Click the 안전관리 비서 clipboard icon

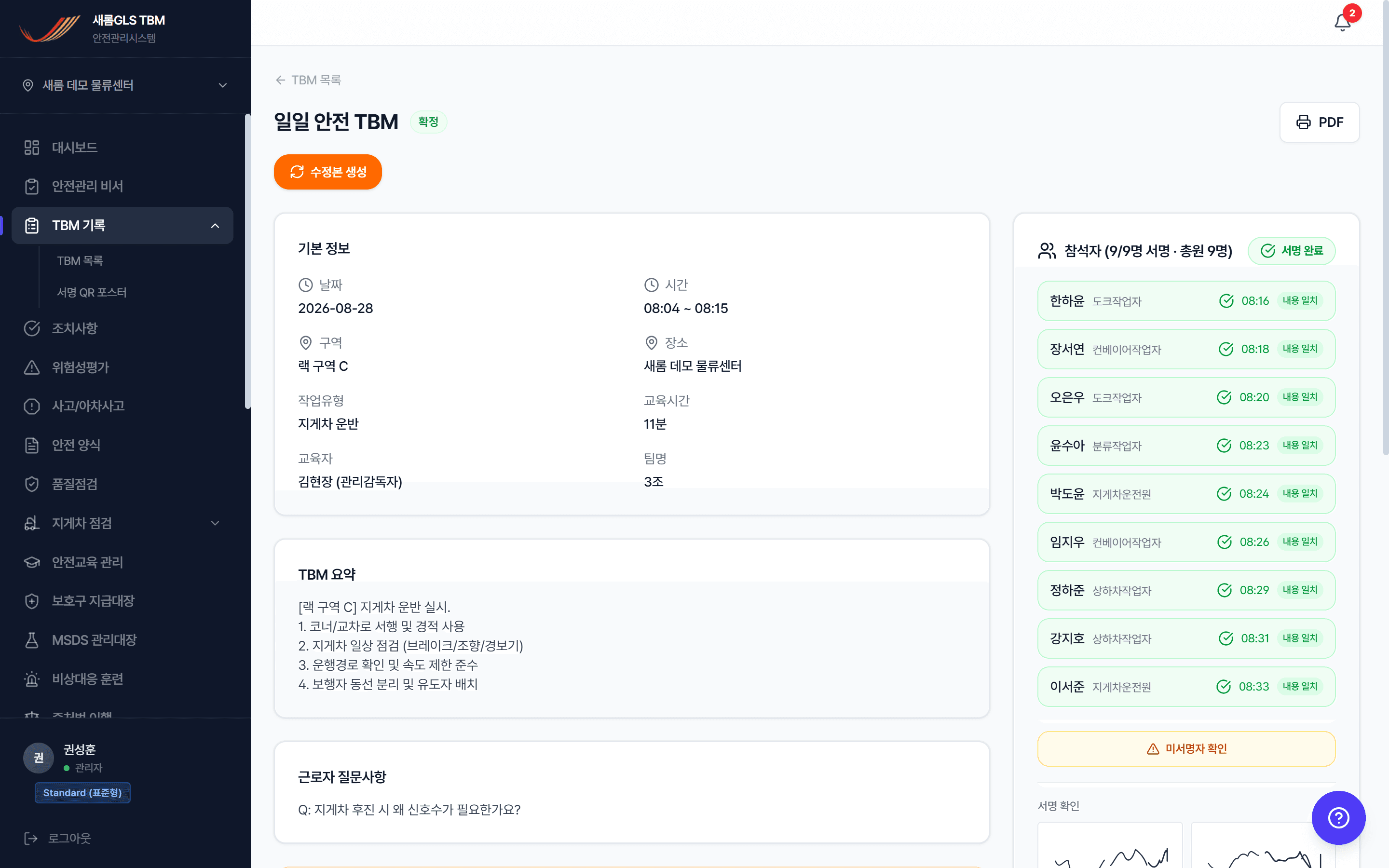[31, 187]
